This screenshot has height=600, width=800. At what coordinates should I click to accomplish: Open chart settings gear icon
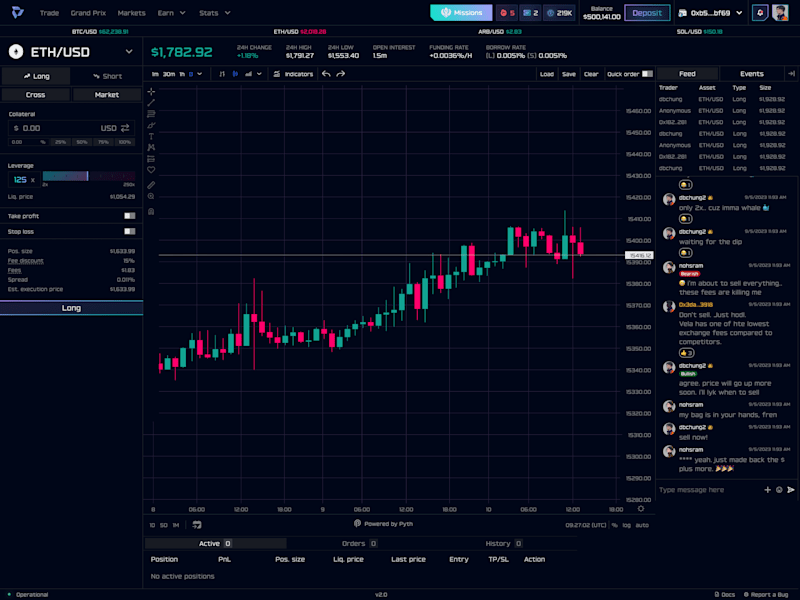coord(641,509)
